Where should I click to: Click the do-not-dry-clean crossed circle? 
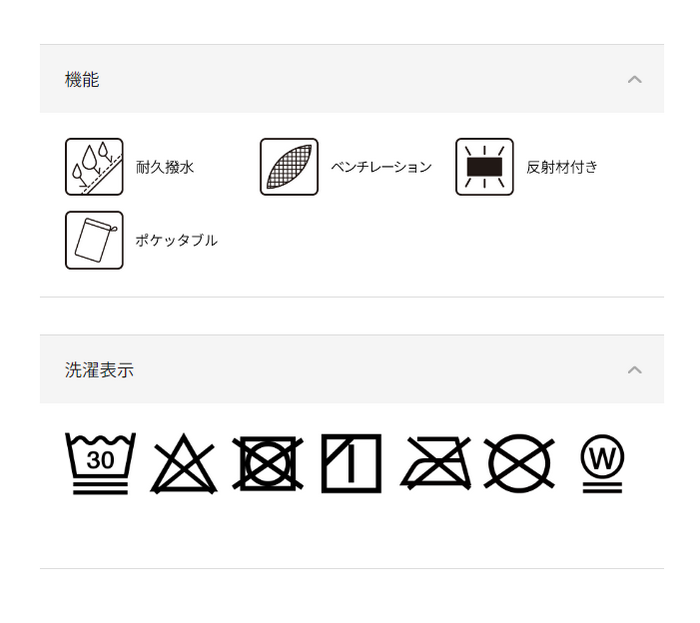tap(519, 463)
